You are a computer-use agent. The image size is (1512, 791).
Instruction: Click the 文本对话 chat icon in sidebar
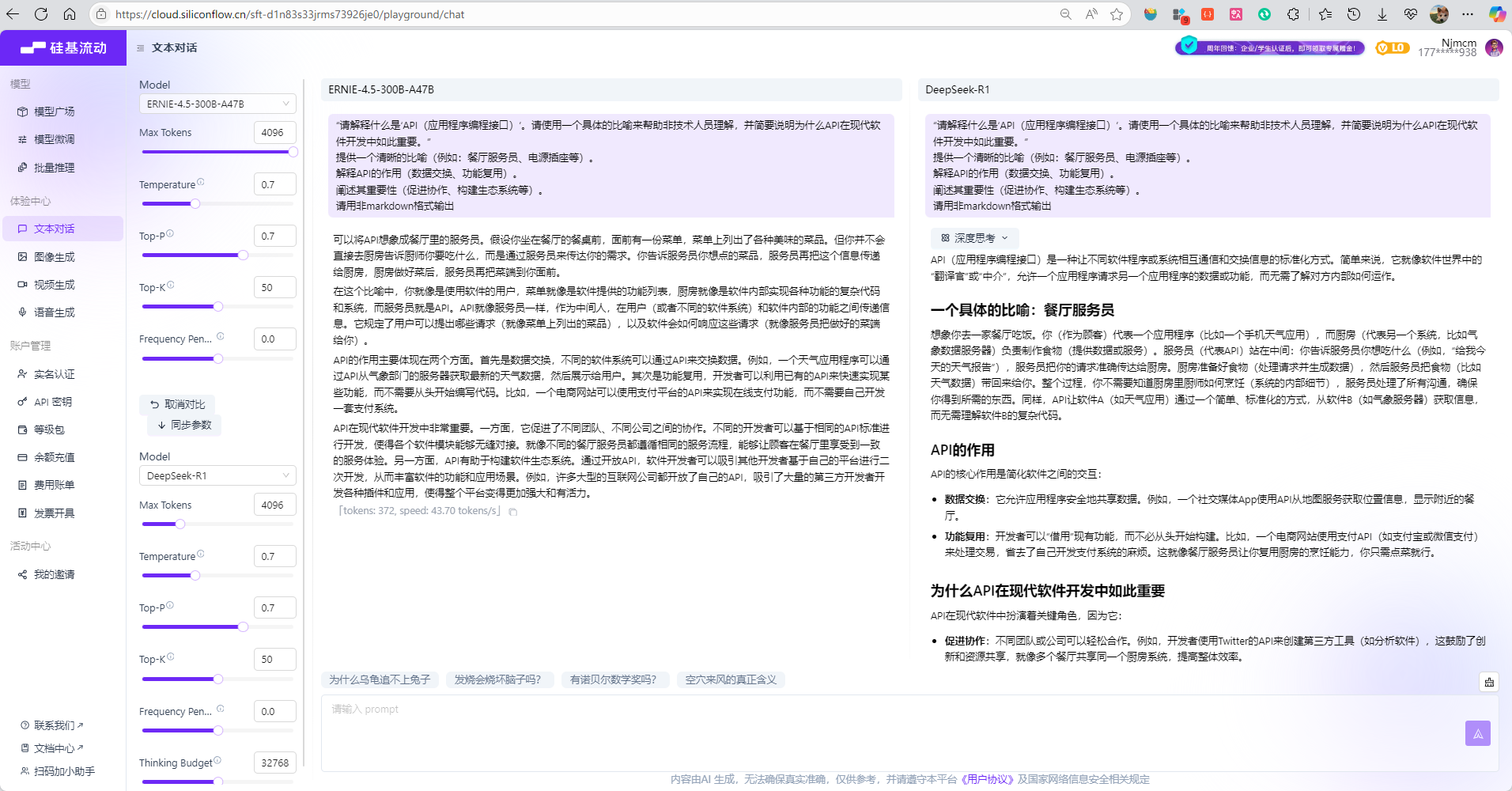[22, 229]
